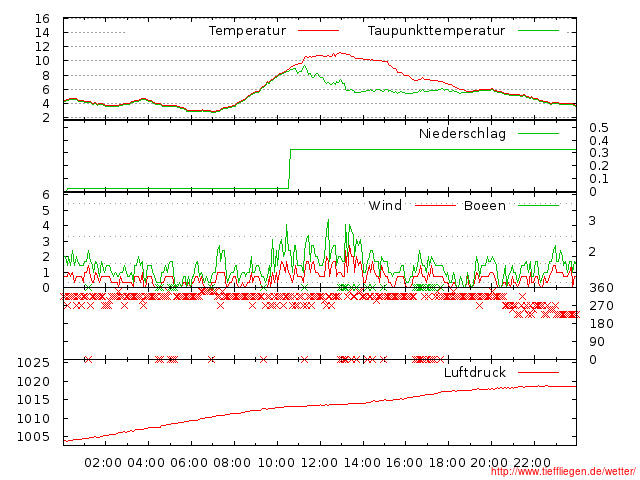Screen dimensions: 640x480
Task: Click the 12:00 time axis label
Action: [319, 463]
